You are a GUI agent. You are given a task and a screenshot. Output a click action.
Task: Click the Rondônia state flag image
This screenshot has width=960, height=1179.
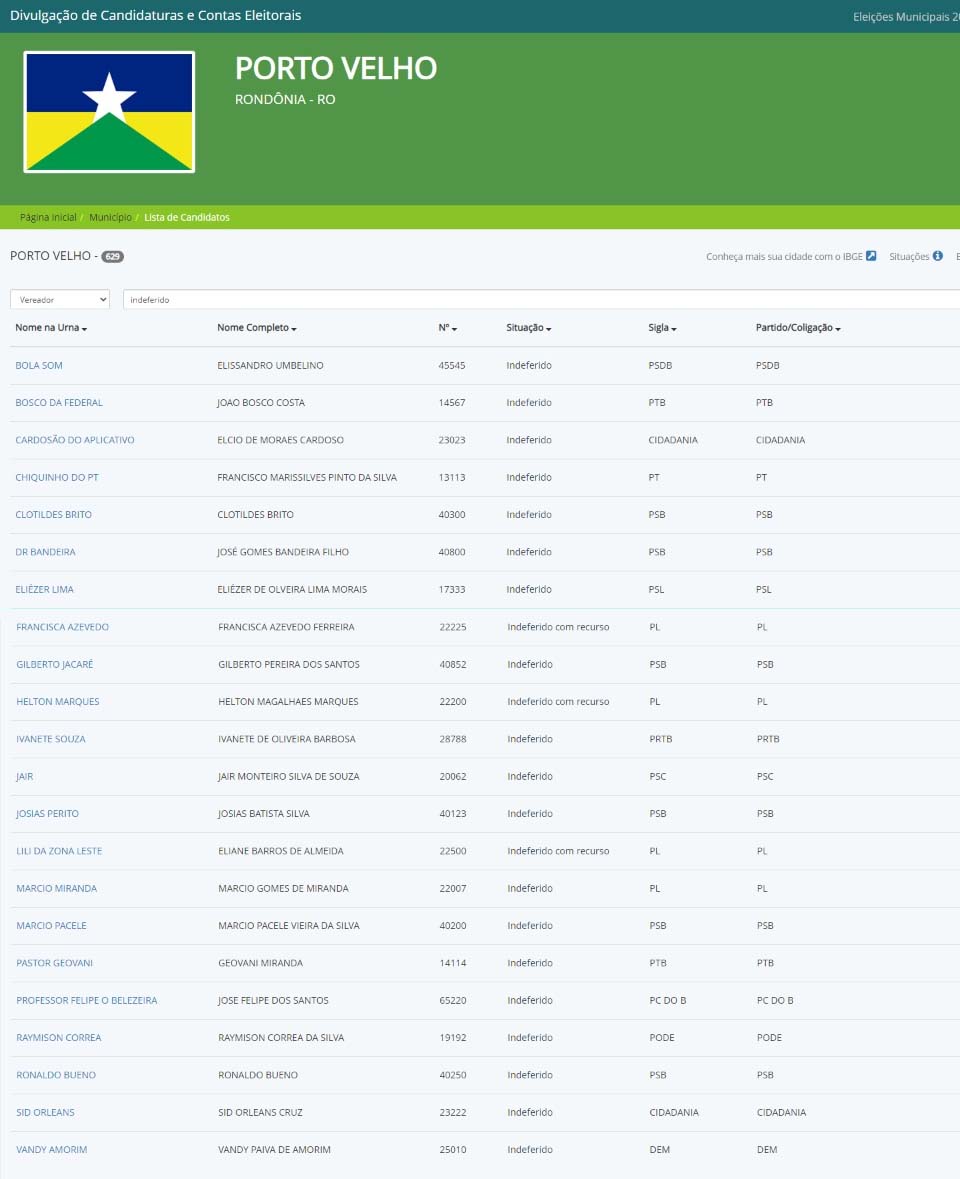coord(109,112)
